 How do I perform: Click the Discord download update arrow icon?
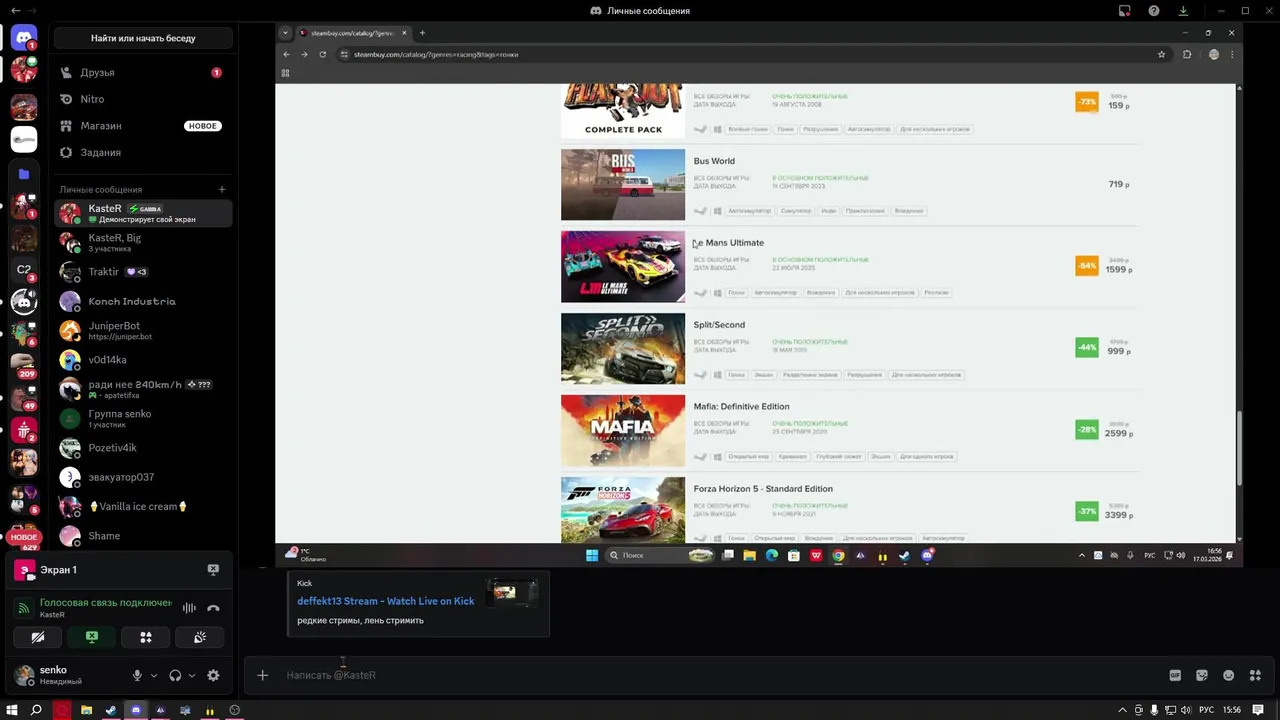(1184, 11)
